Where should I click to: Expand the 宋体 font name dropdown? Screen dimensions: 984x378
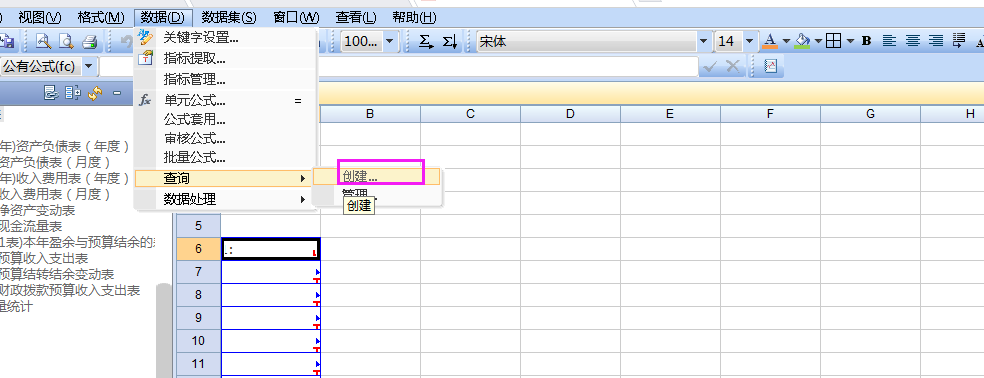[x=703, y=41]
